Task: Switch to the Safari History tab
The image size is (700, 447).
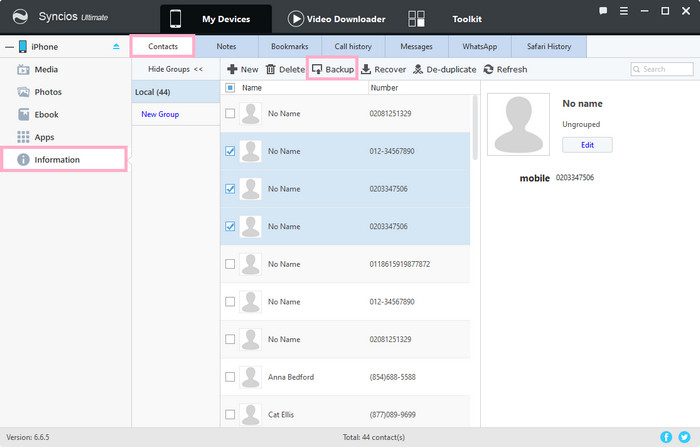Action: click(549, 46)
